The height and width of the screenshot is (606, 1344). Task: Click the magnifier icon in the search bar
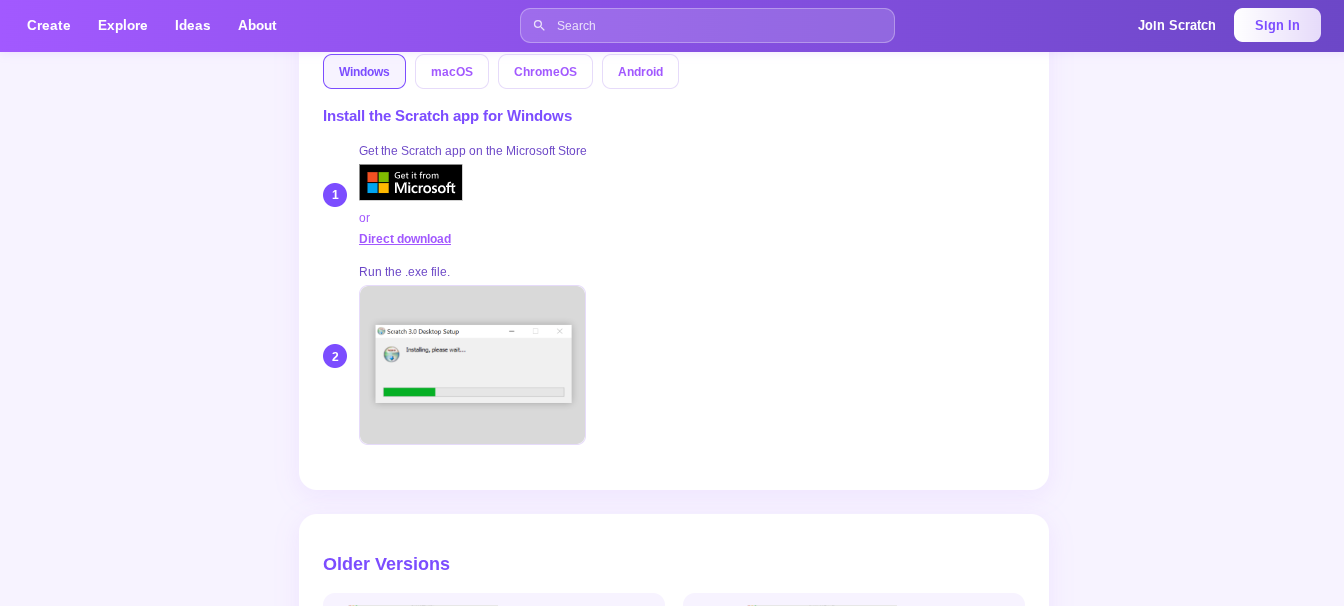(x=539, y=26)
